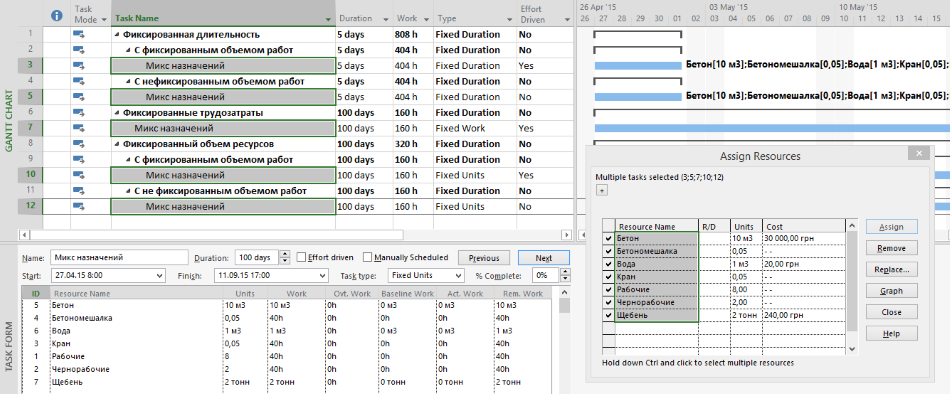Screen dimensions: 950x394
Task: Click auto-schedule task mode icon in row 5
Action: 79,97
